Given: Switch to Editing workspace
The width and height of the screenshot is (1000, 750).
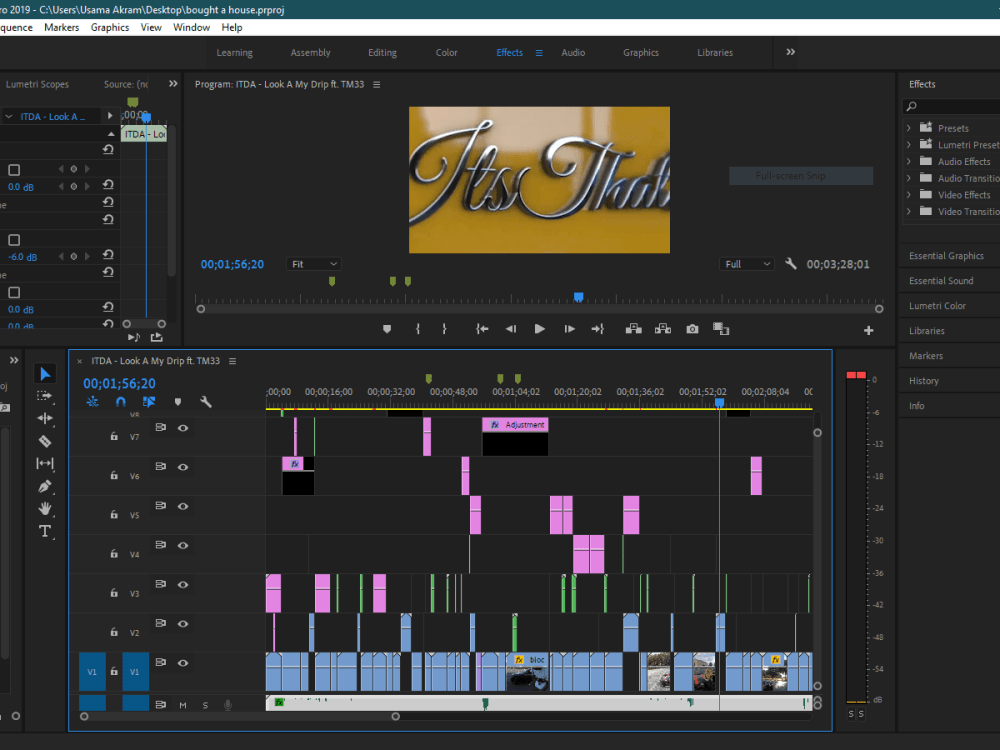Looking at the screenshot, I should 382,52.
